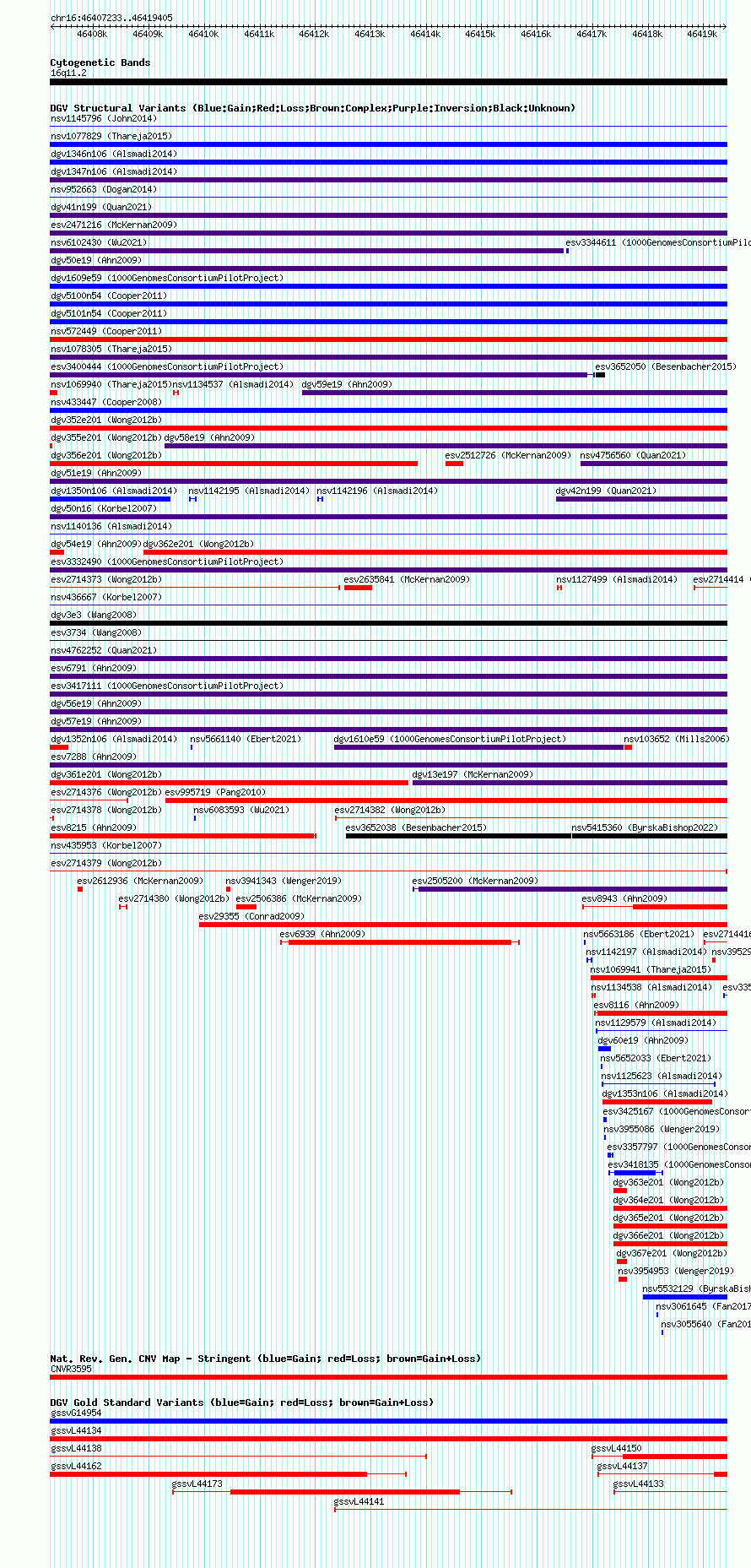Image resolution: width=751 pixels, height=1568 pixels.
Task: Click nsv572449 (Cooper2011) label
Action: [x=105, y=331]
